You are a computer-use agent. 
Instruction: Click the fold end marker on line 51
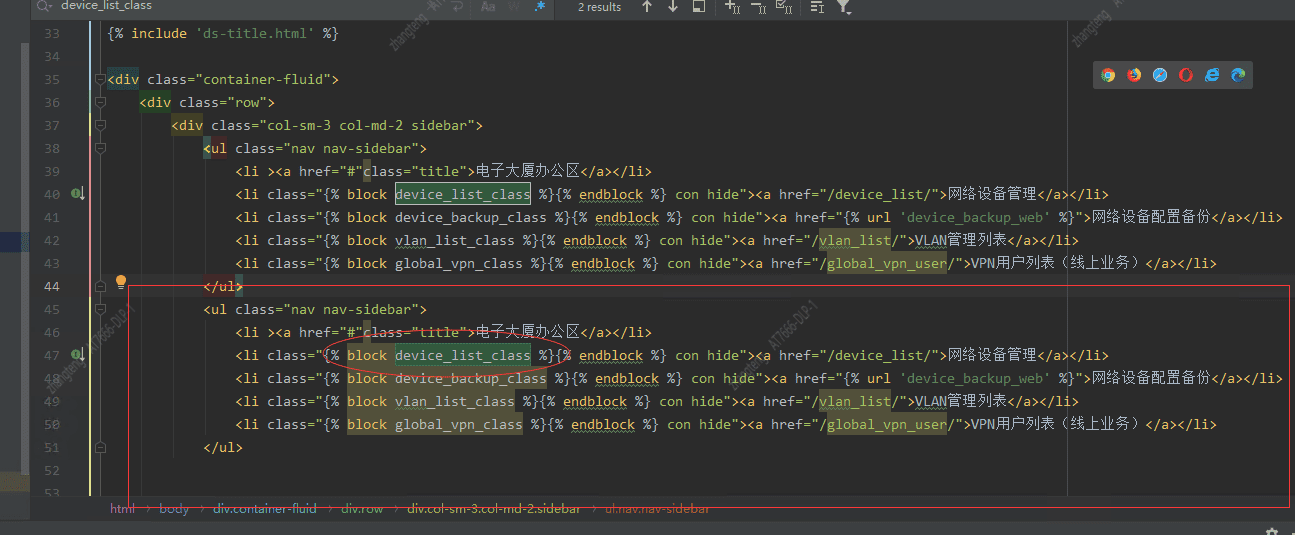[x=99, y=447]
